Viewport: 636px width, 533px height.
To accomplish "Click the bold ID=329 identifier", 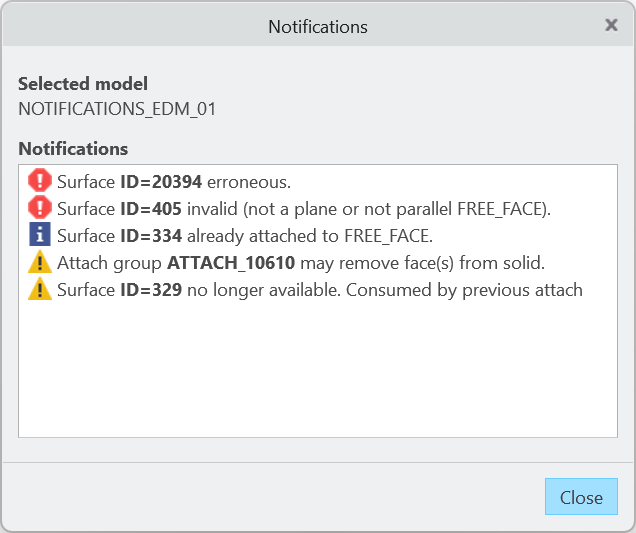I will 150,290.
